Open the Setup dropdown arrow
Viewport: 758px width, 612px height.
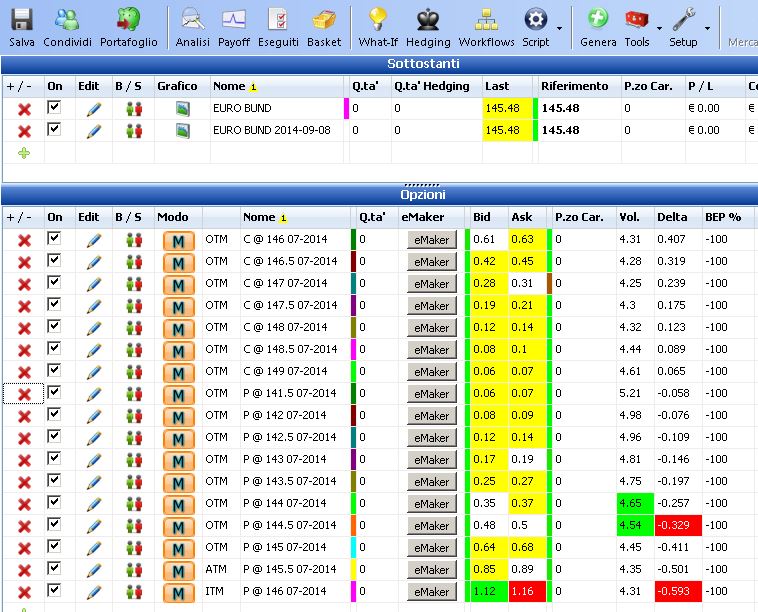point(707,29)
